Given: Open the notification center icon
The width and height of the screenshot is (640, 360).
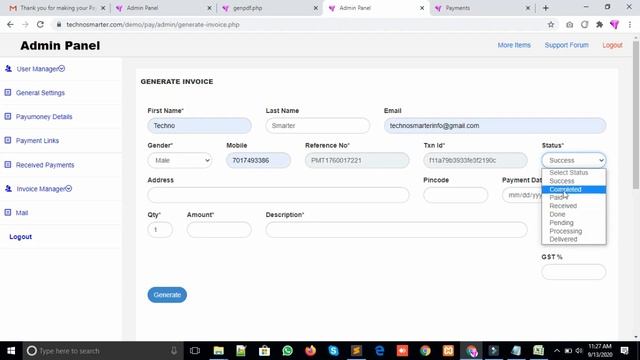Looking at the screenshot, I should coord(624,351).
